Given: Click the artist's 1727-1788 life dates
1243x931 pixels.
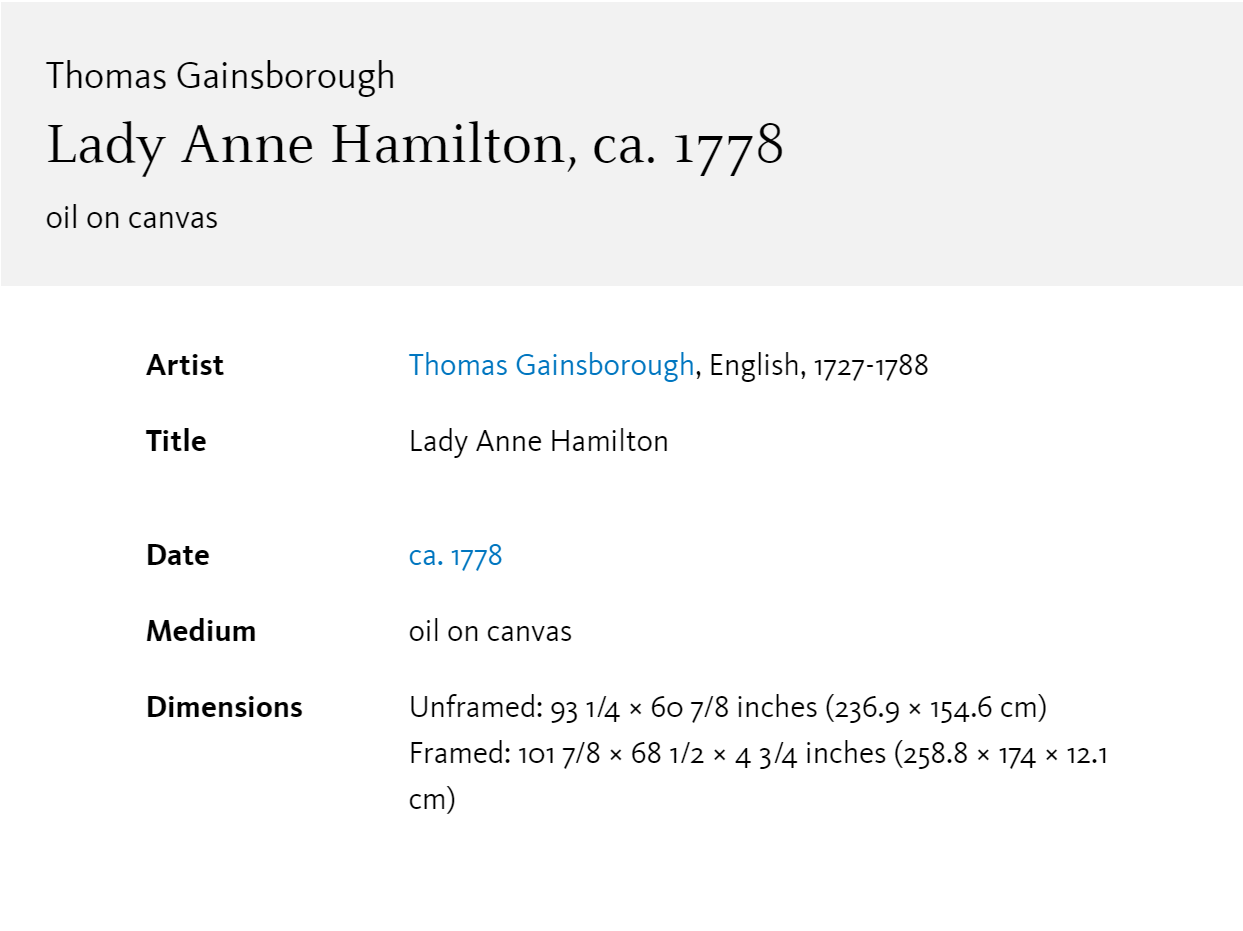Looking at the screenshot, I should pos(871,365).
